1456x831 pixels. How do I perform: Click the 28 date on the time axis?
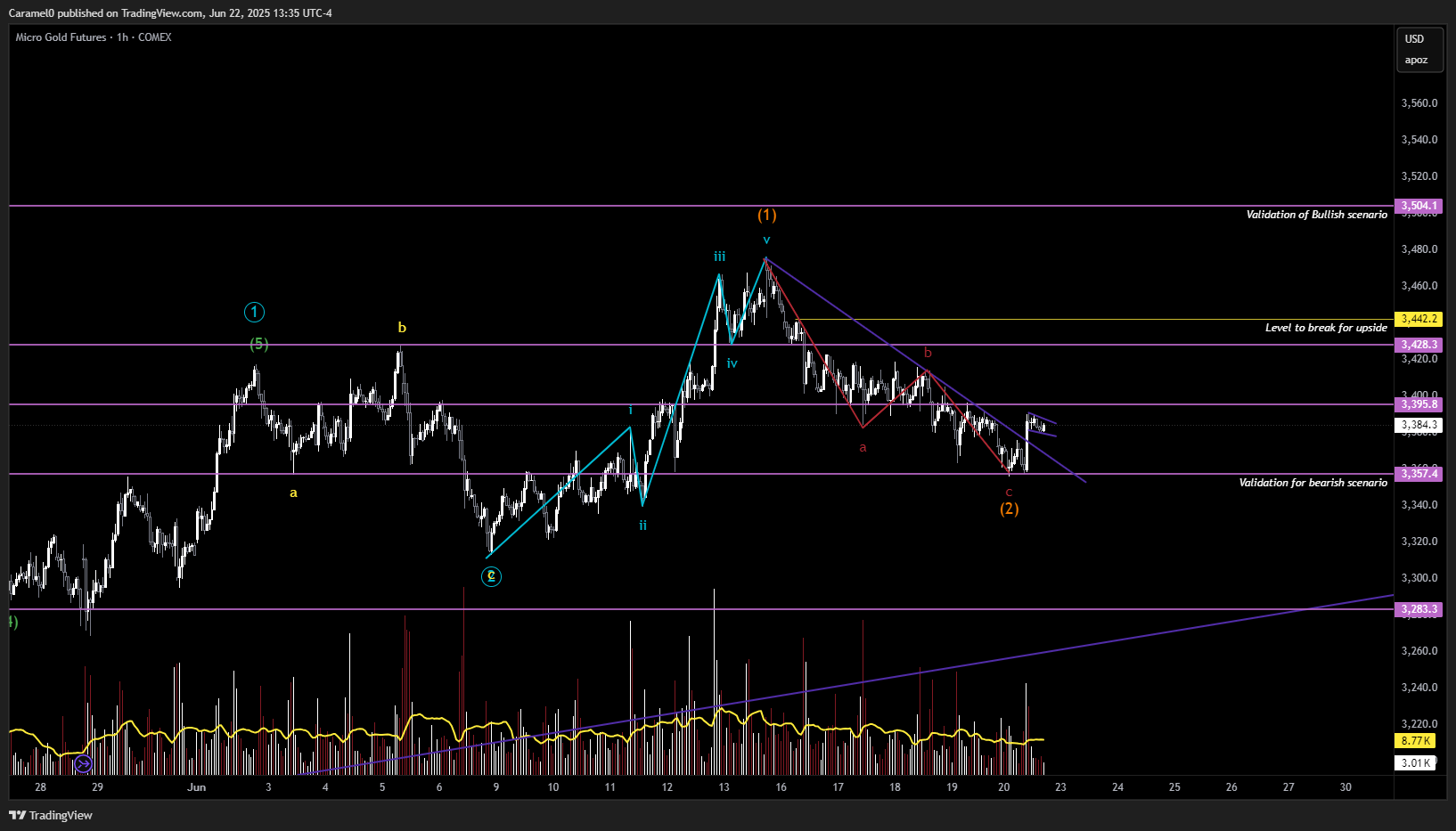coord(40,787)
